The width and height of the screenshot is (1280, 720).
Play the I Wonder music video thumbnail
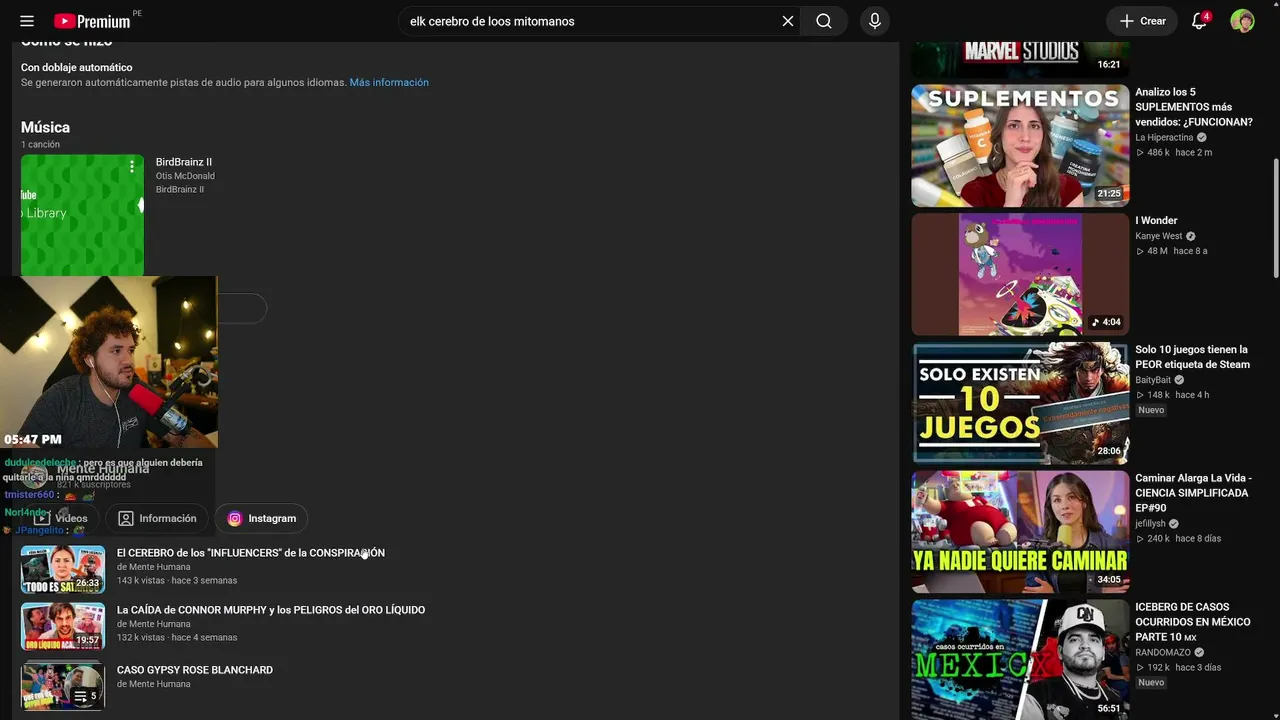coord(1020,274)
